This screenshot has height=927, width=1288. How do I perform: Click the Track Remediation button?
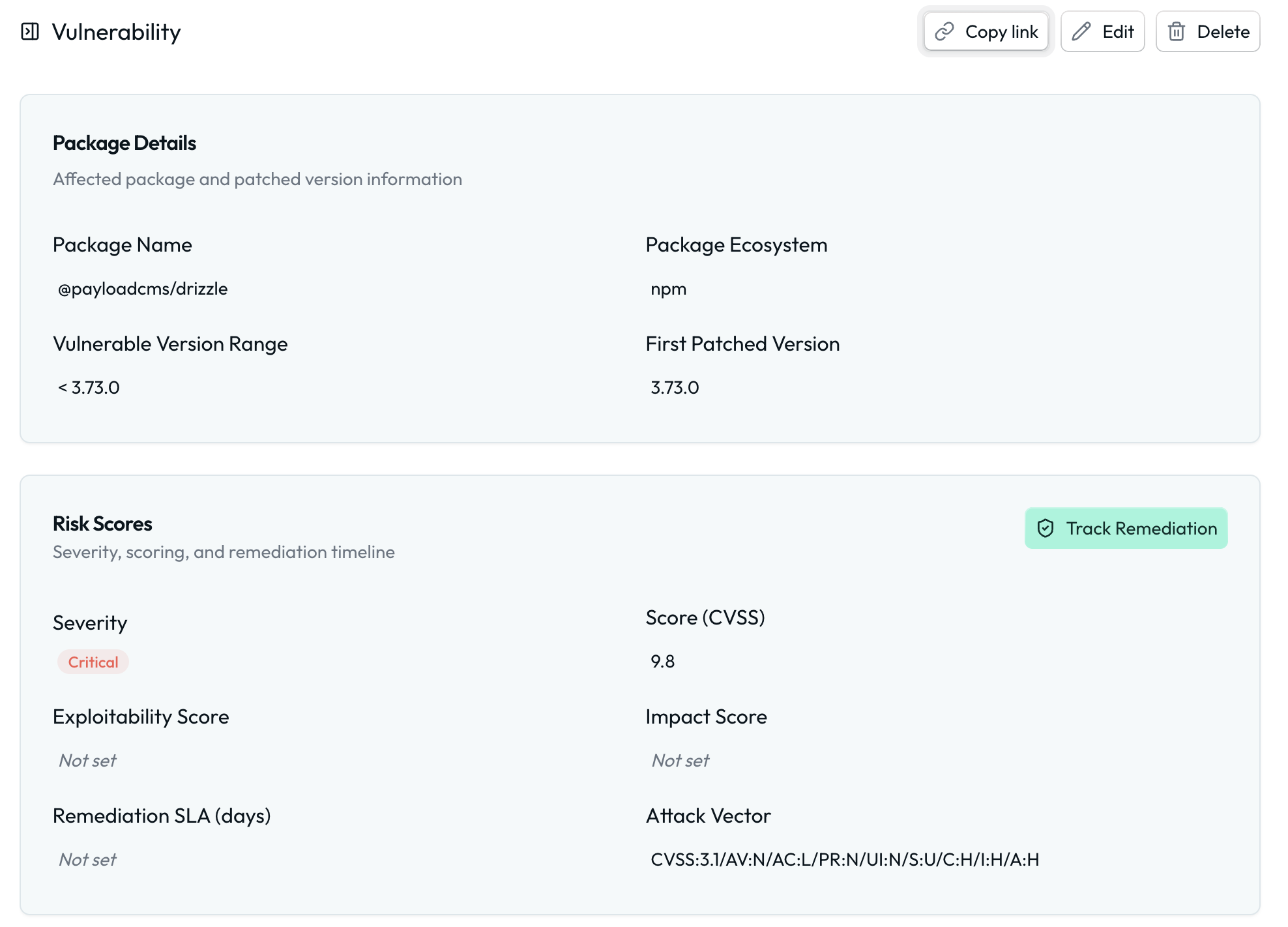point(1126,528)
